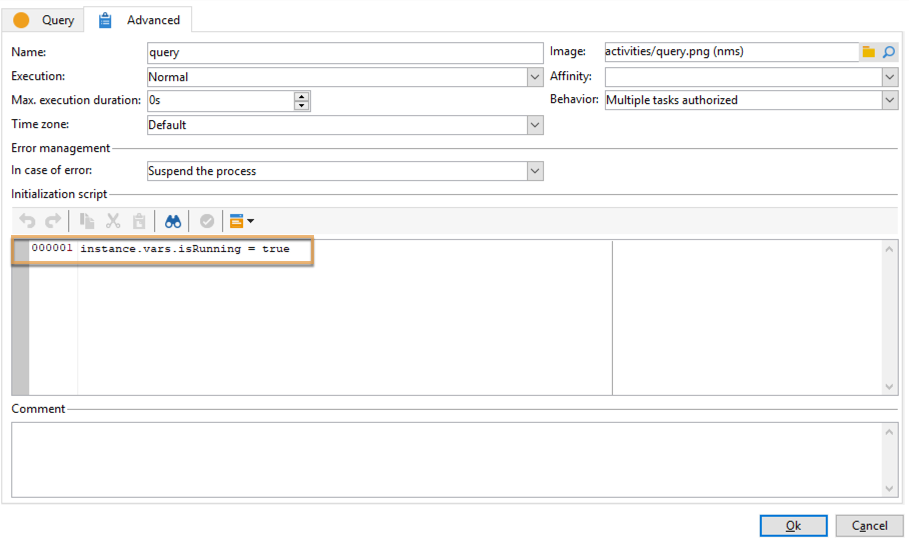Click the Name input field
Screen dimensions: 909x542
pos(345,53)
